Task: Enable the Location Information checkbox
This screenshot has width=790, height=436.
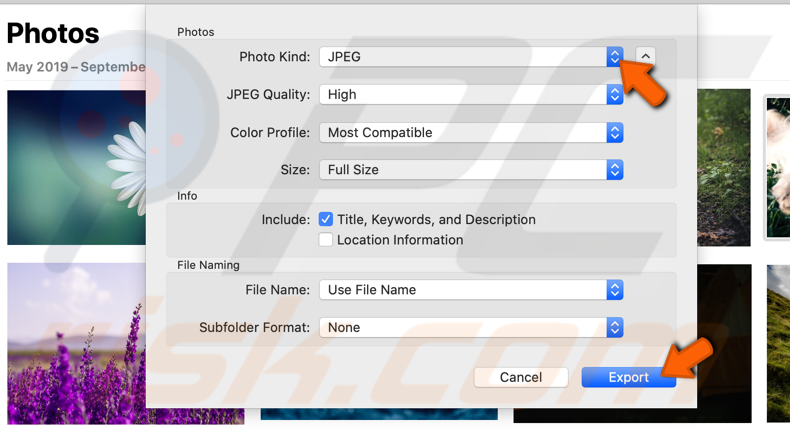Action: [325, 240]
